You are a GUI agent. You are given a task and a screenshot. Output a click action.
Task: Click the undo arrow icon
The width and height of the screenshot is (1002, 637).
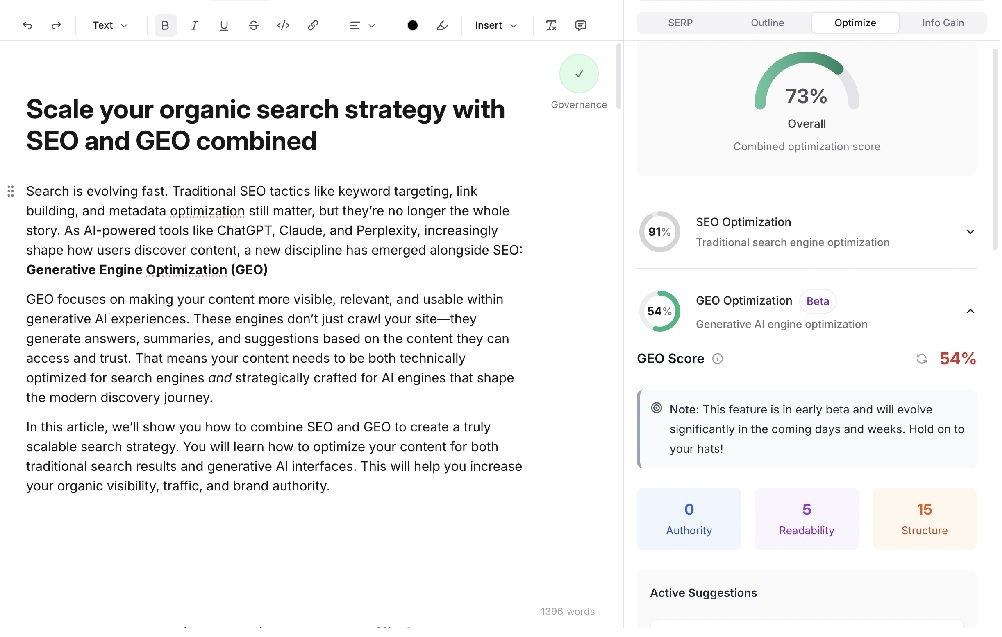(27, 25)
